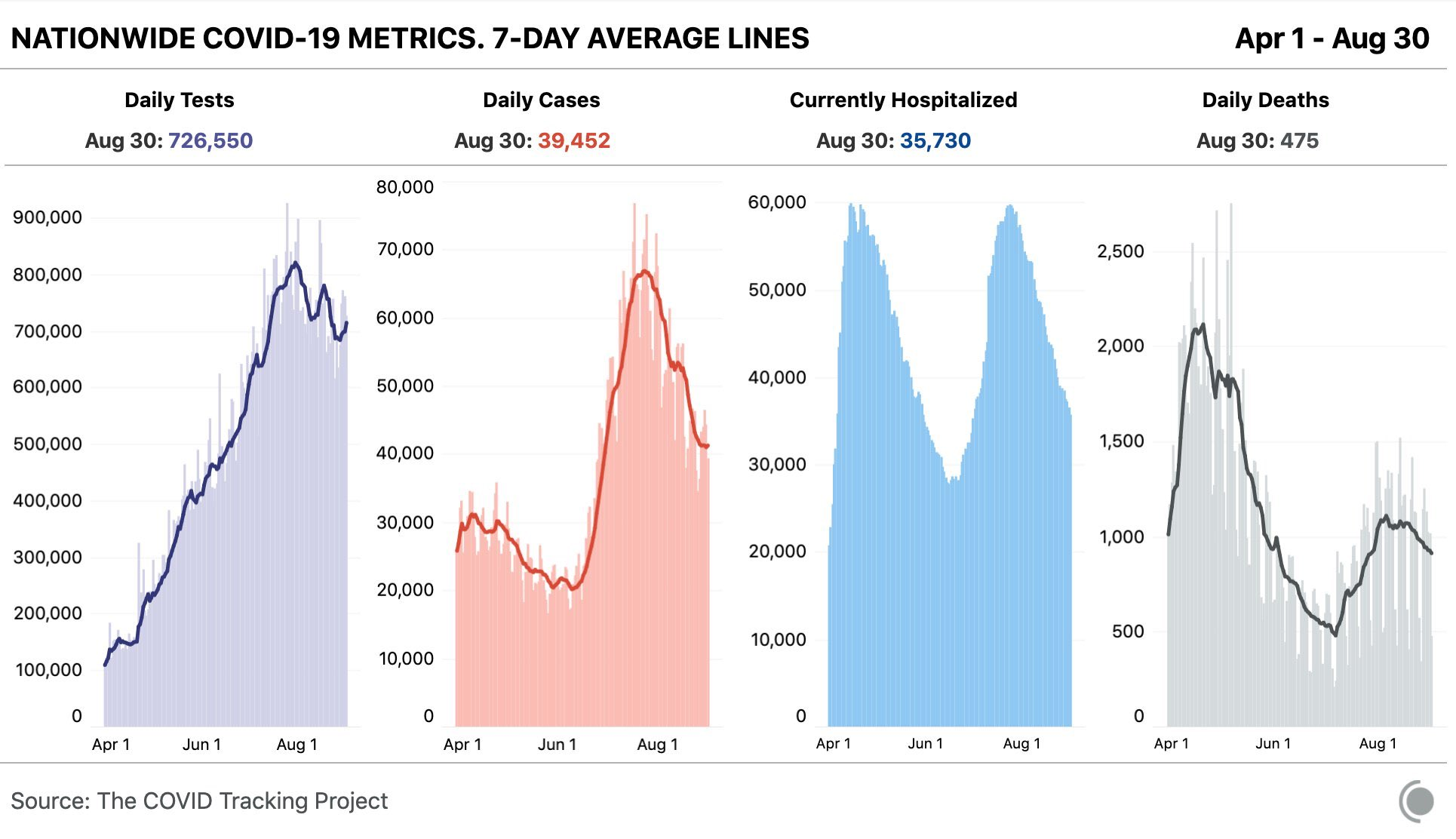Image resolution: width=1456 pixels, height=839 pixels.
Task: Click the 2,500 label on Daily Deaths axis
Action: tap(1120, 252)
